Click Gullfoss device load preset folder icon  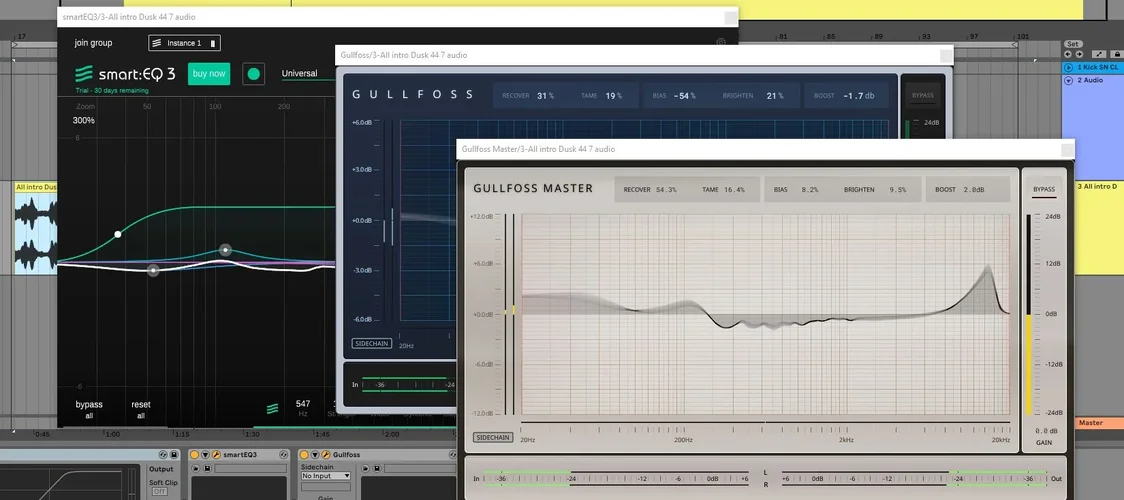click(x=365, y=468)
